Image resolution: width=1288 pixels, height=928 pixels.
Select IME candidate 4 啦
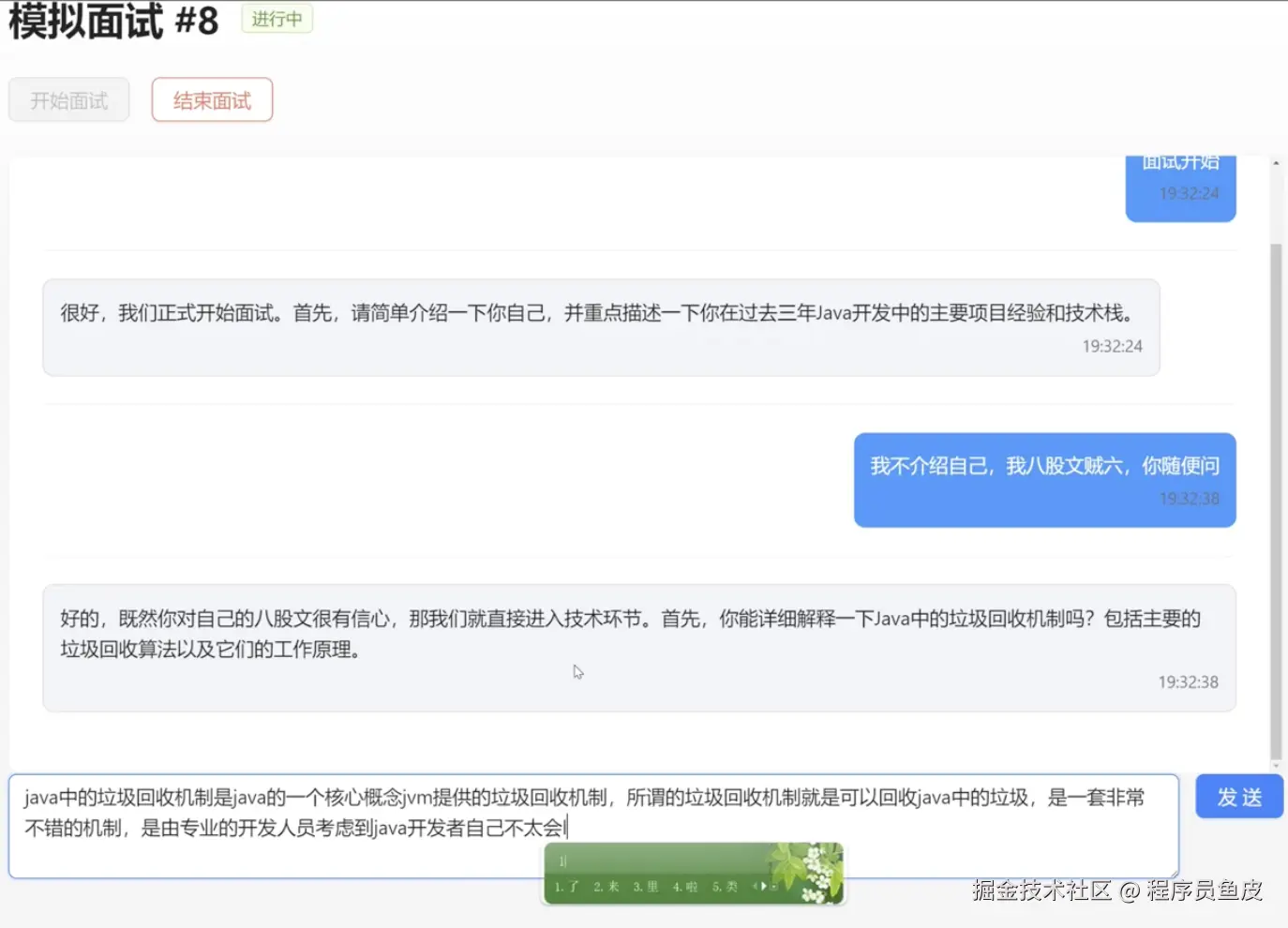point(684,886)
